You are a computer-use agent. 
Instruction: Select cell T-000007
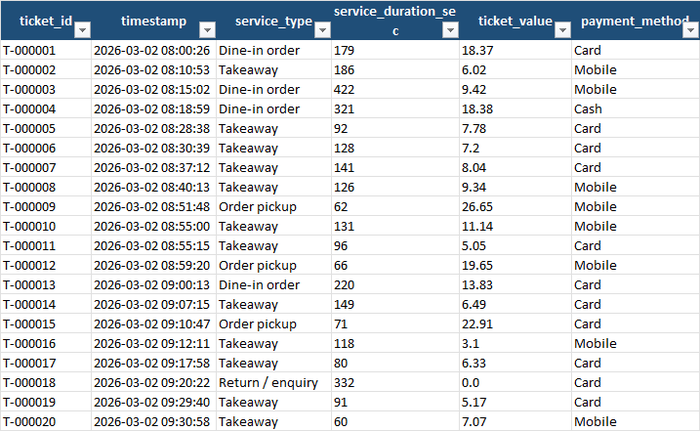click(46, 168)
